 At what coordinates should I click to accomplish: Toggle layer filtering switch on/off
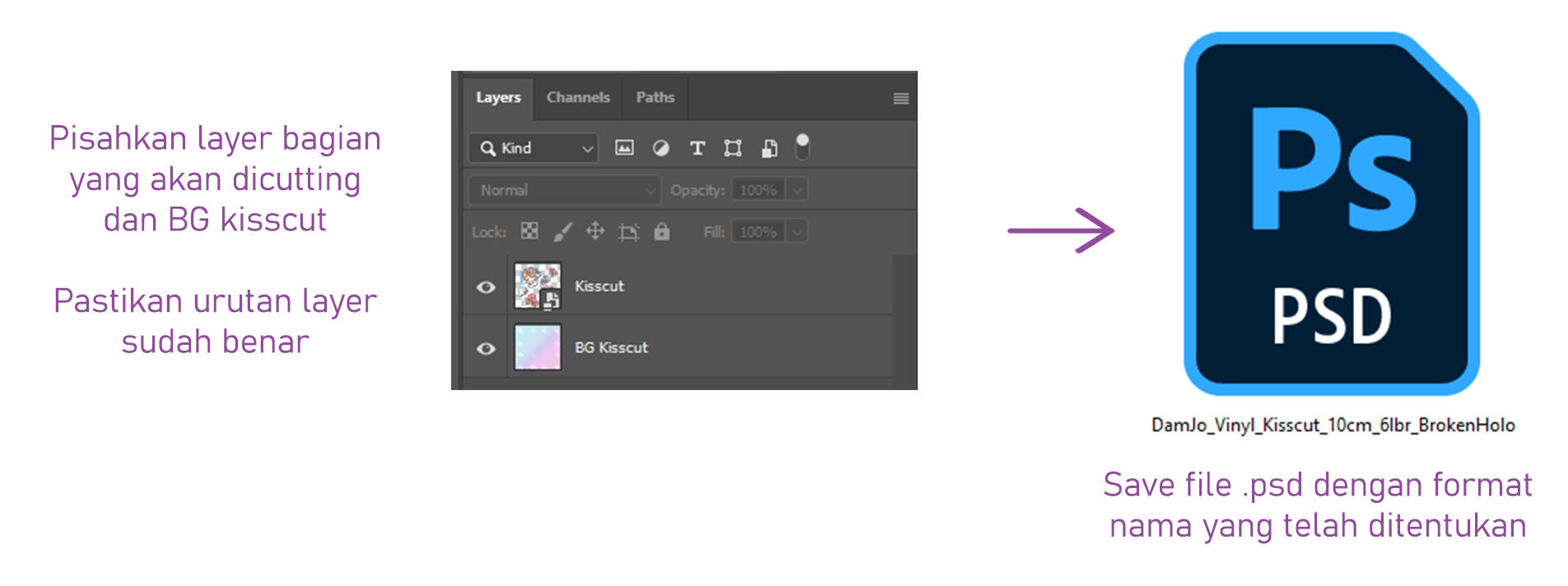(803, 146)
